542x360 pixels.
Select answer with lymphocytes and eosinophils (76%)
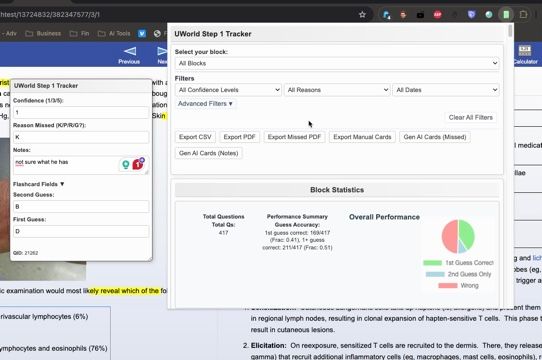54,348
